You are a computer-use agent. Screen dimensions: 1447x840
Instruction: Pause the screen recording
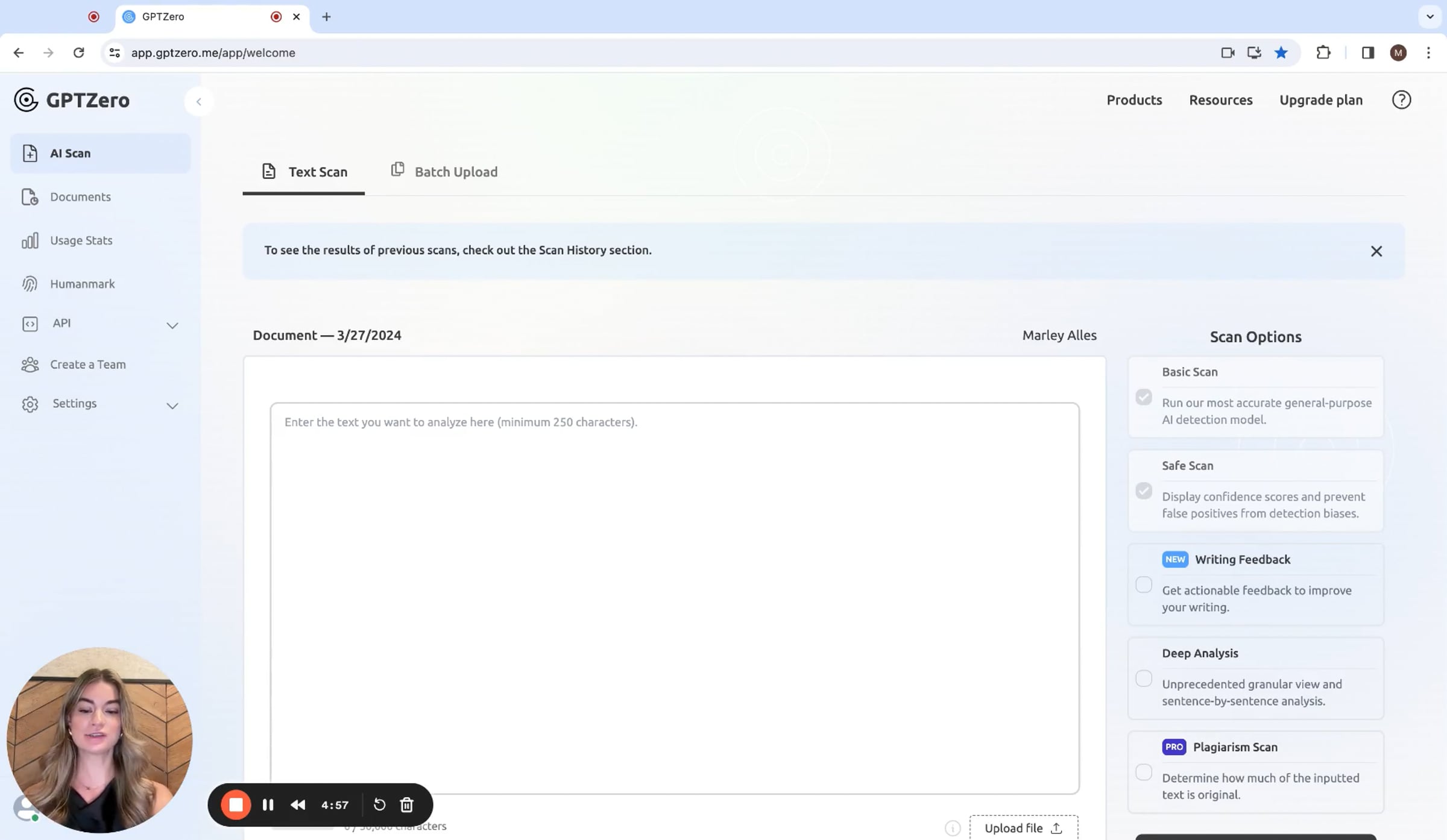(268, 805)
